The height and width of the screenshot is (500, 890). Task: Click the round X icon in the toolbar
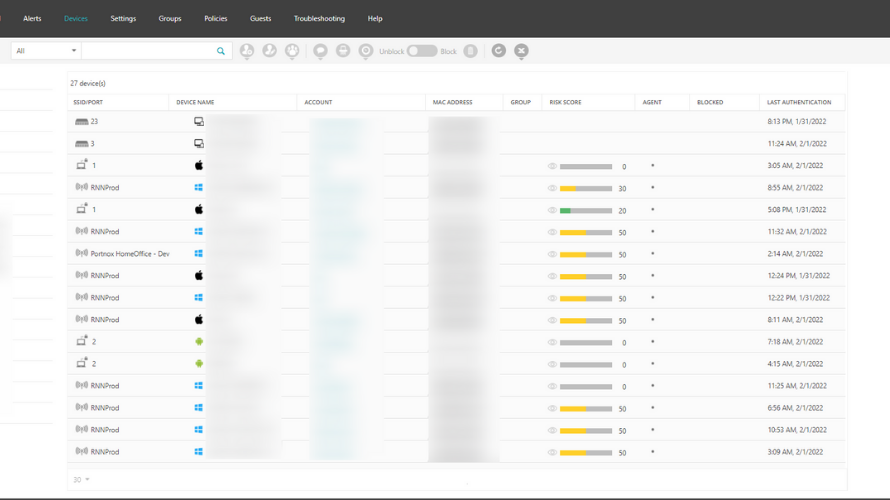click(521, 51)
